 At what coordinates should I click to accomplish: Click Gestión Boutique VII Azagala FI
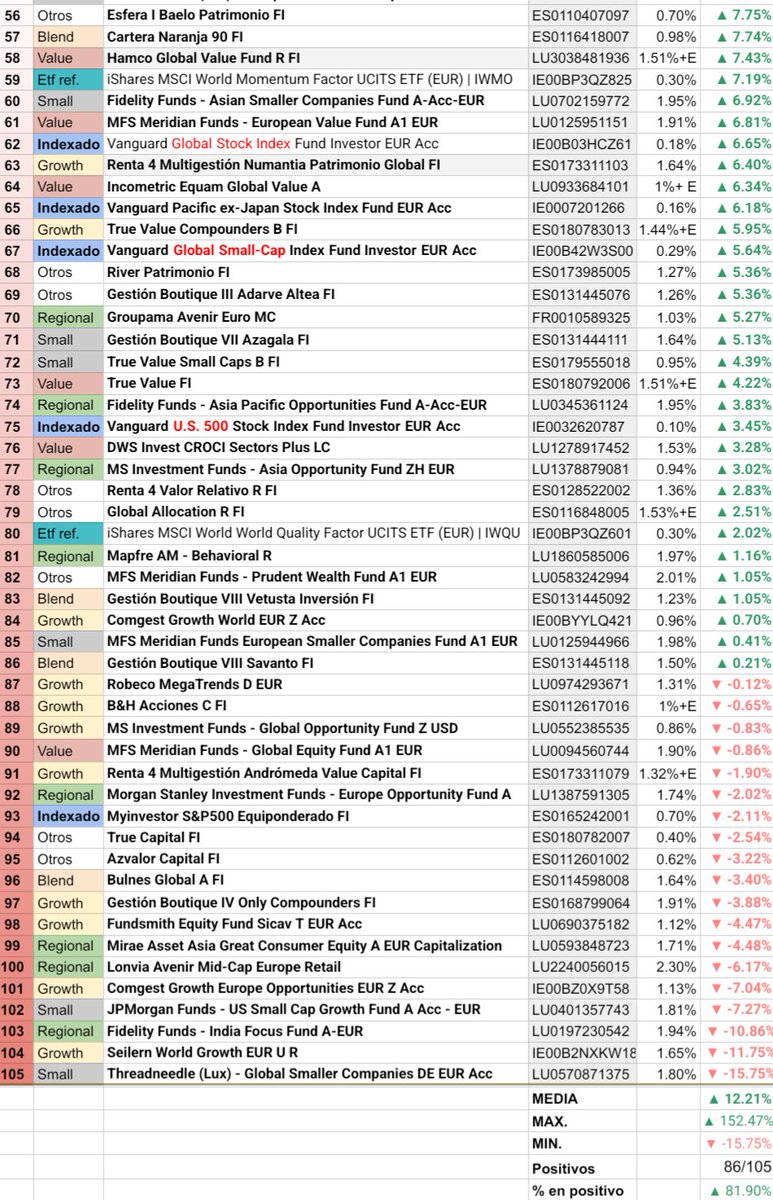pyautogui.click(x=208, y=340)
